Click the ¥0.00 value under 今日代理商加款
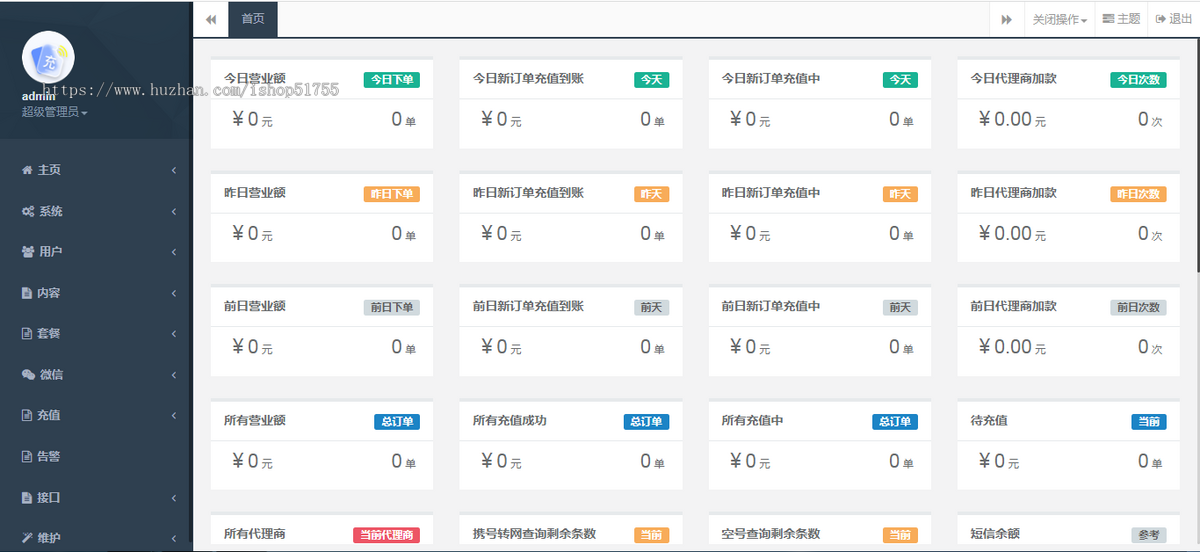This screenshot has height=552, width=1200. point(1004,119)
